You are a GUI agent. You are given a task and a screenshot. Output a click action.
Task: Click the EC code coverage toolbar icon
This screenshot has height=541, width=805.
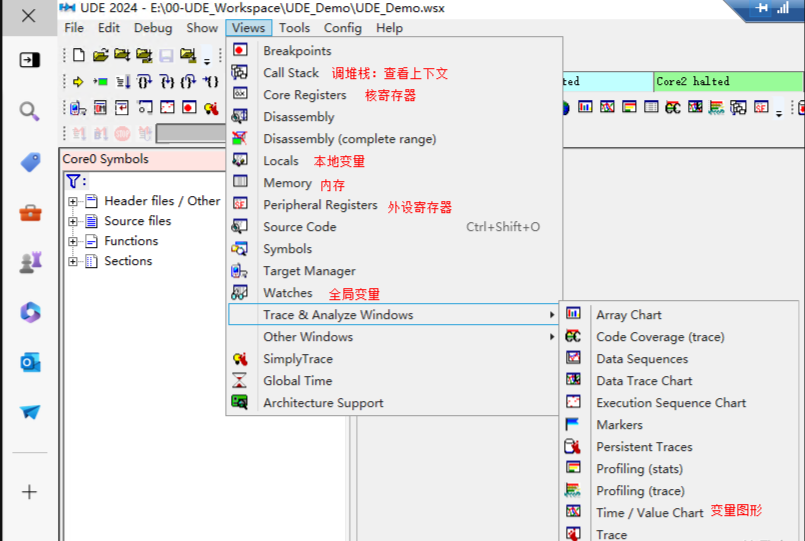tap(673, 107)
